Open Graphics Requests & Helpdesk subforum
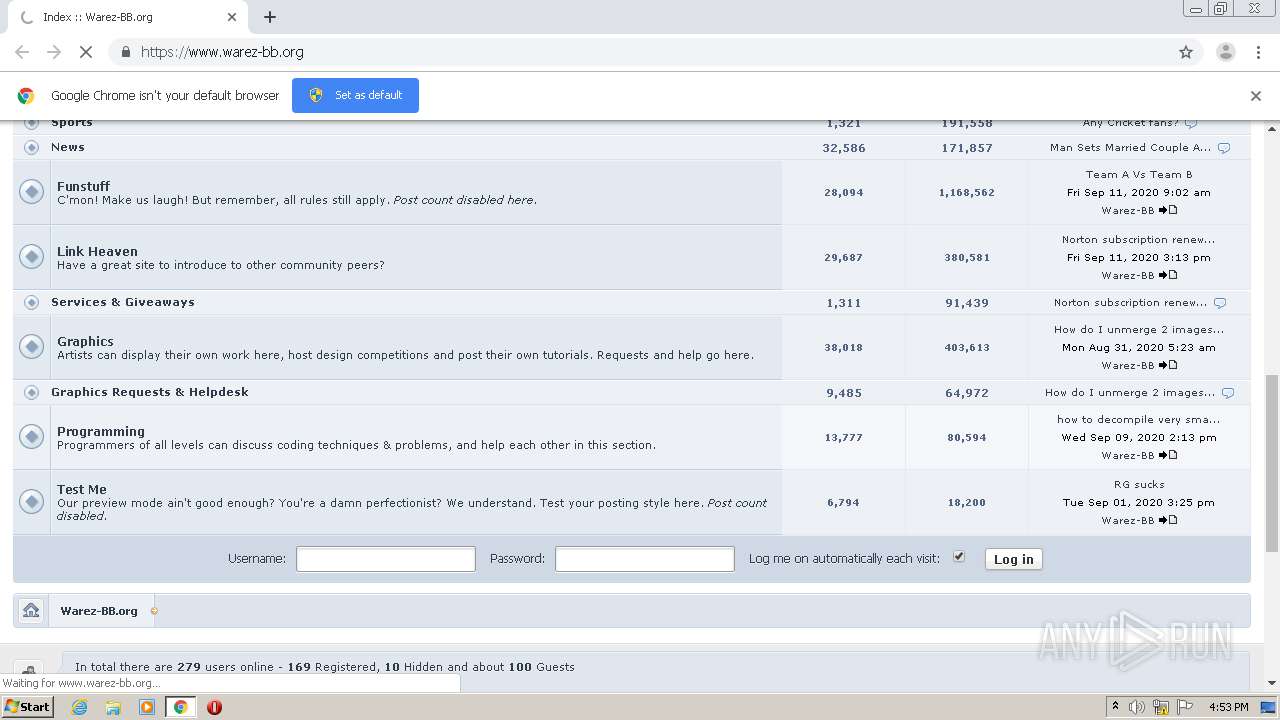1280x720 pixels. coord(150,392)
